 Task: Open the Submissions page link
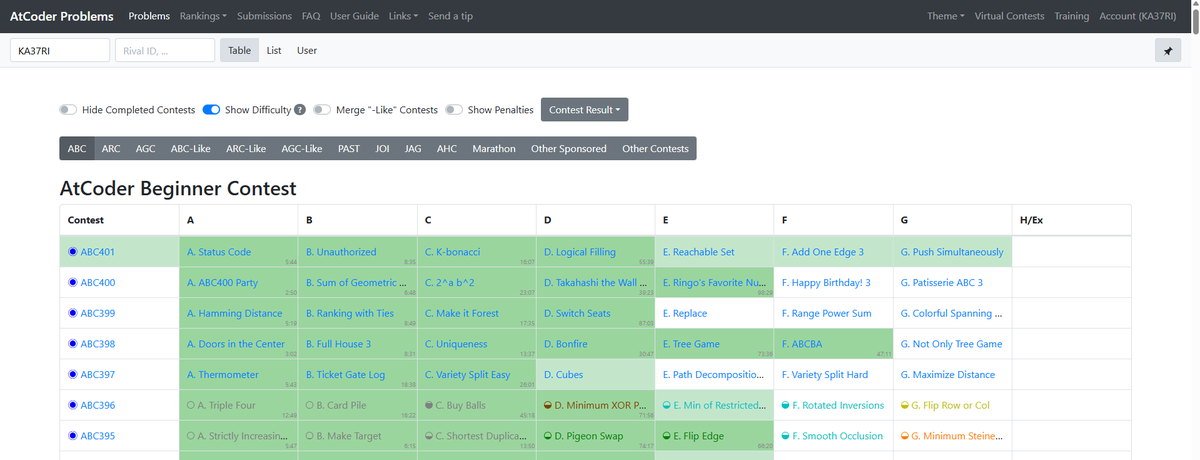tap(265, 16)
